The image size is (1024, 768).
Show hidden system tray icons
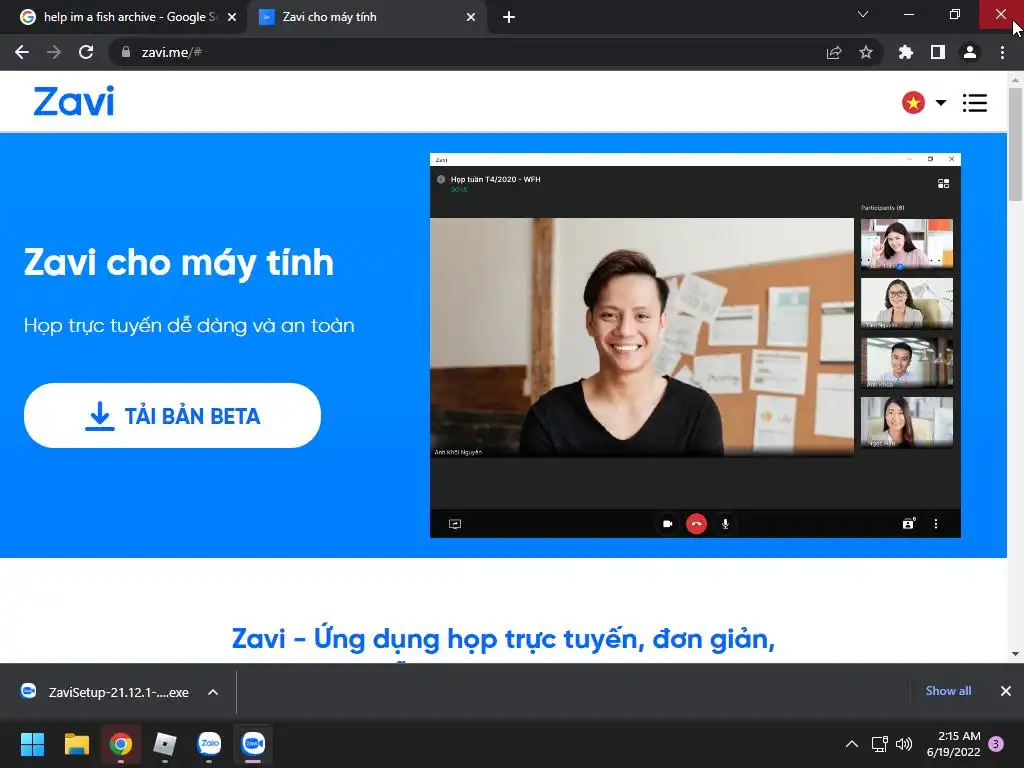(852, 744)
